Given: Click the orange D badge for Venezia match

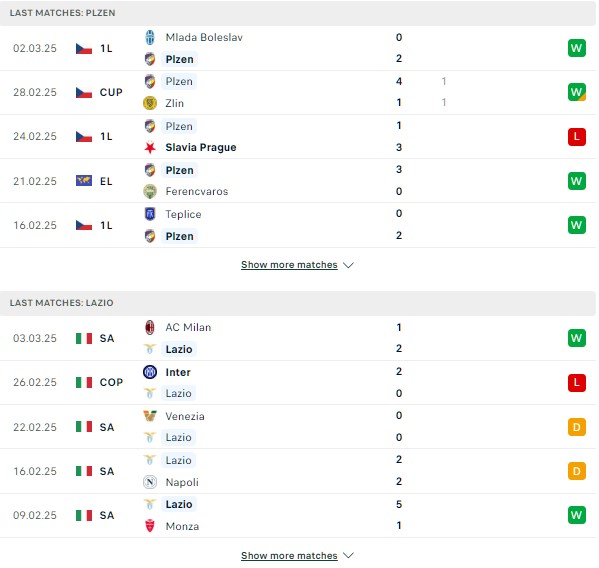Looking at the screenshot, I should tap(576, 427).
